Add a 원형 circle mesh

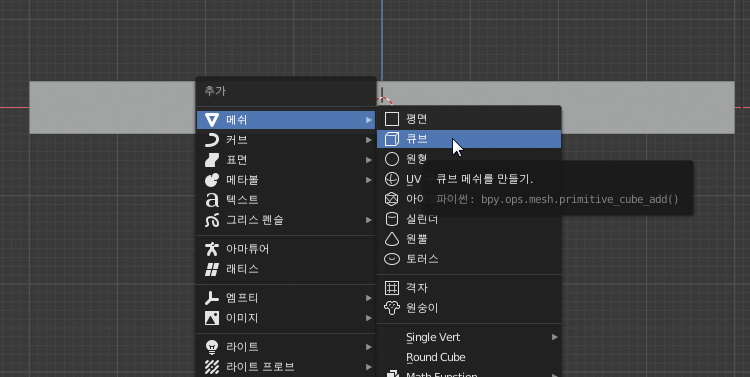(469, 159)
